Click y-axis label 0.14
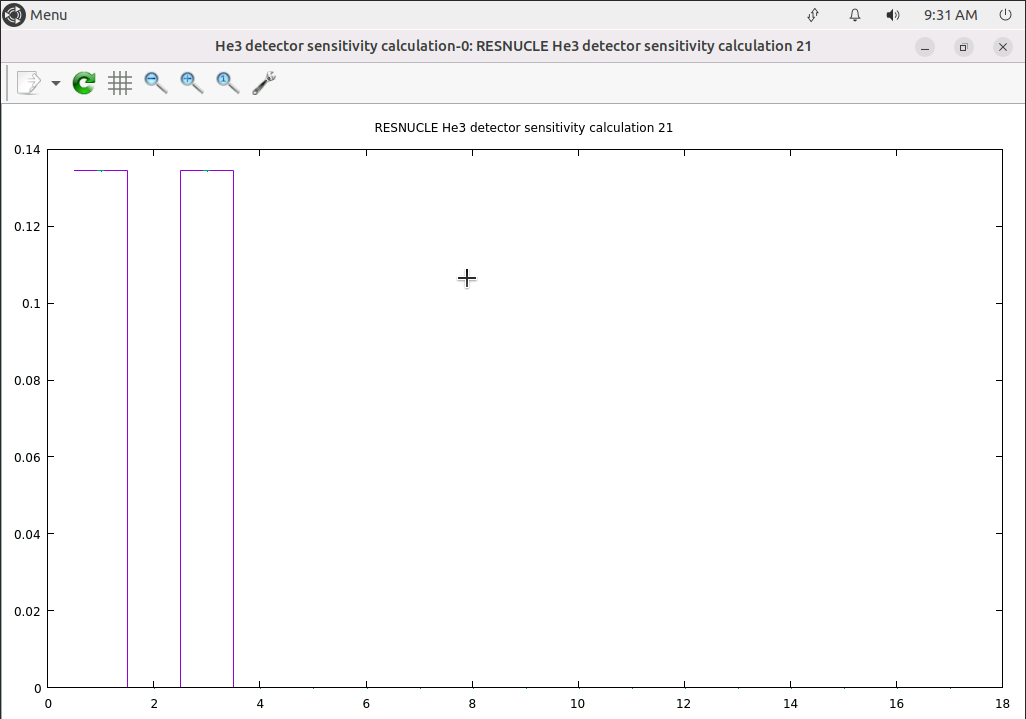The height and width of the screenshot is (719, 1026). tap(27, 150)
